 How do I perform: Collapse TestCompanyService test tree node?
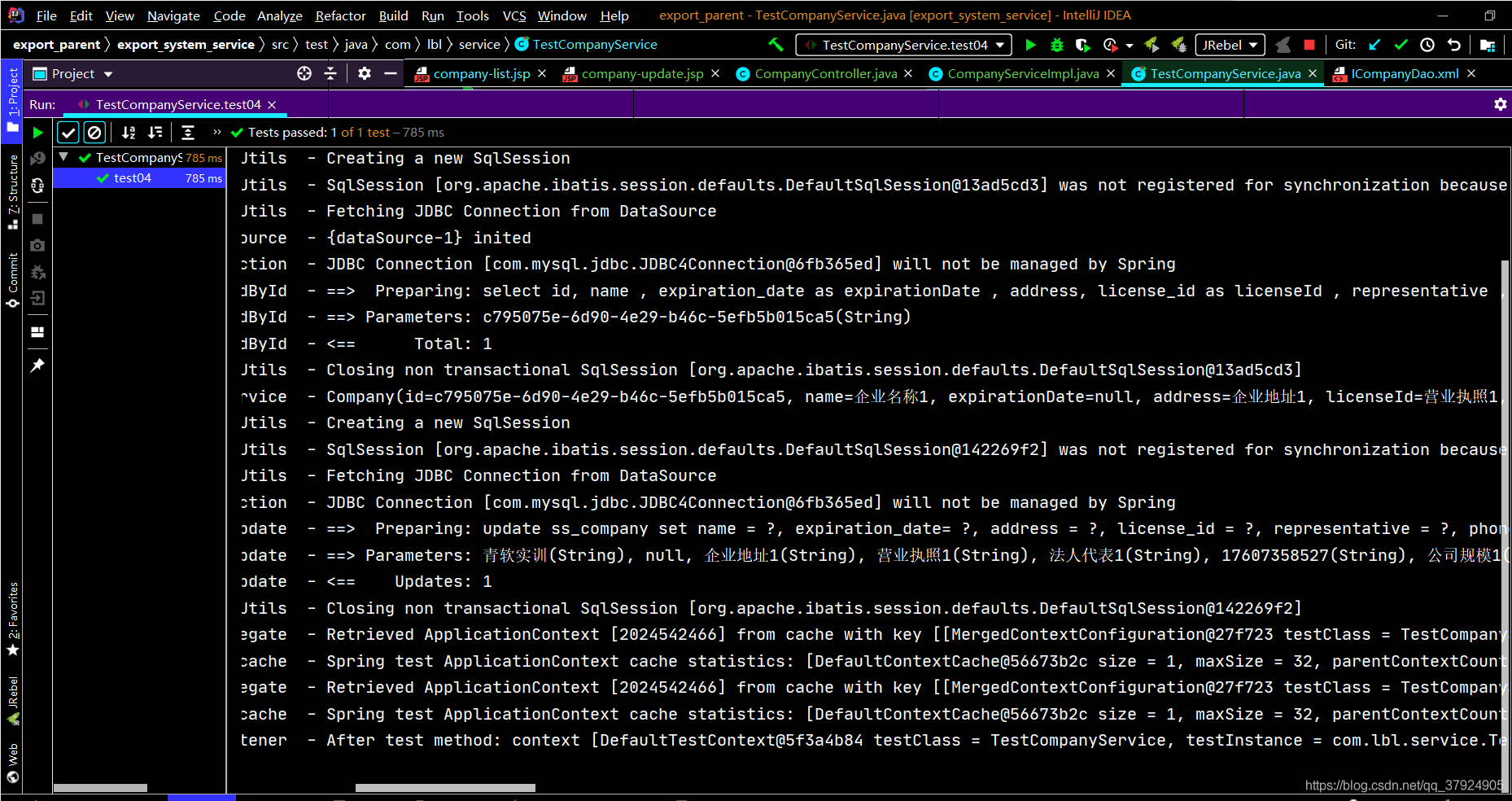[x=63, y=156]
